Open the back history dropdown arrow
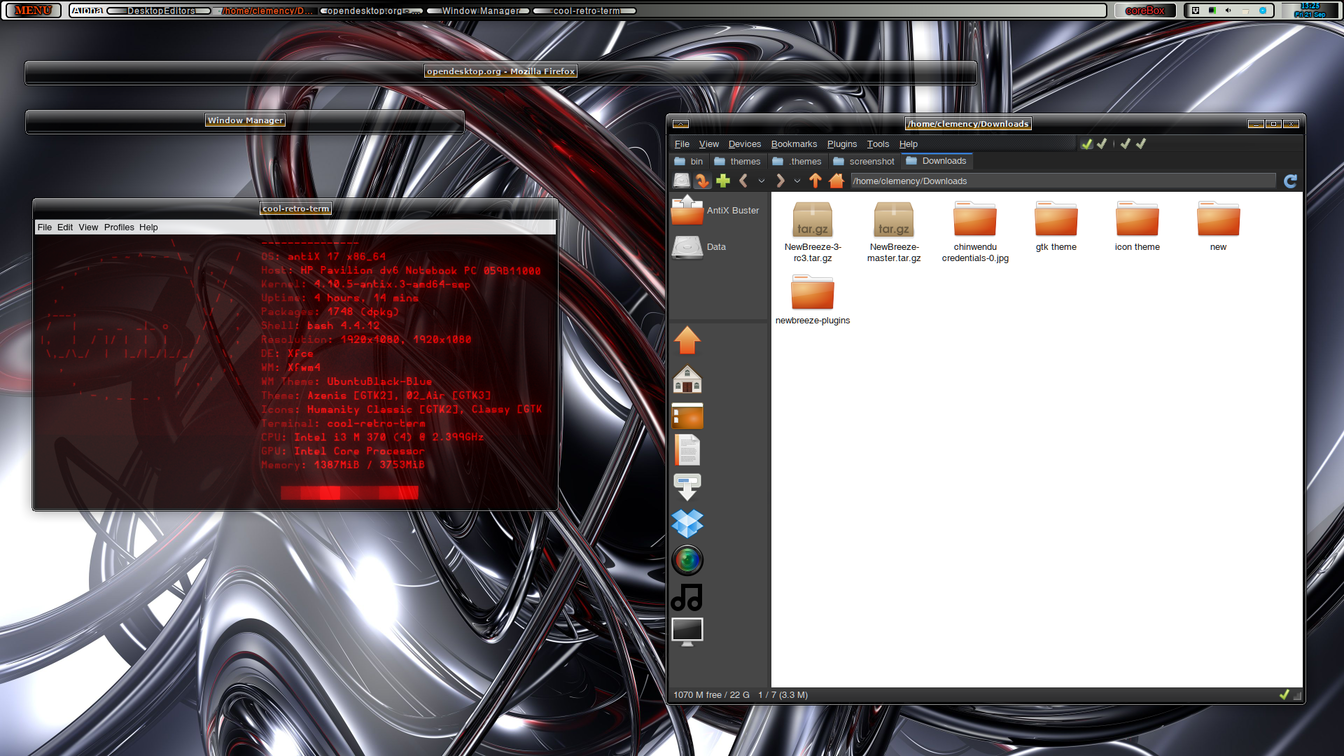 tap(761, 181)
